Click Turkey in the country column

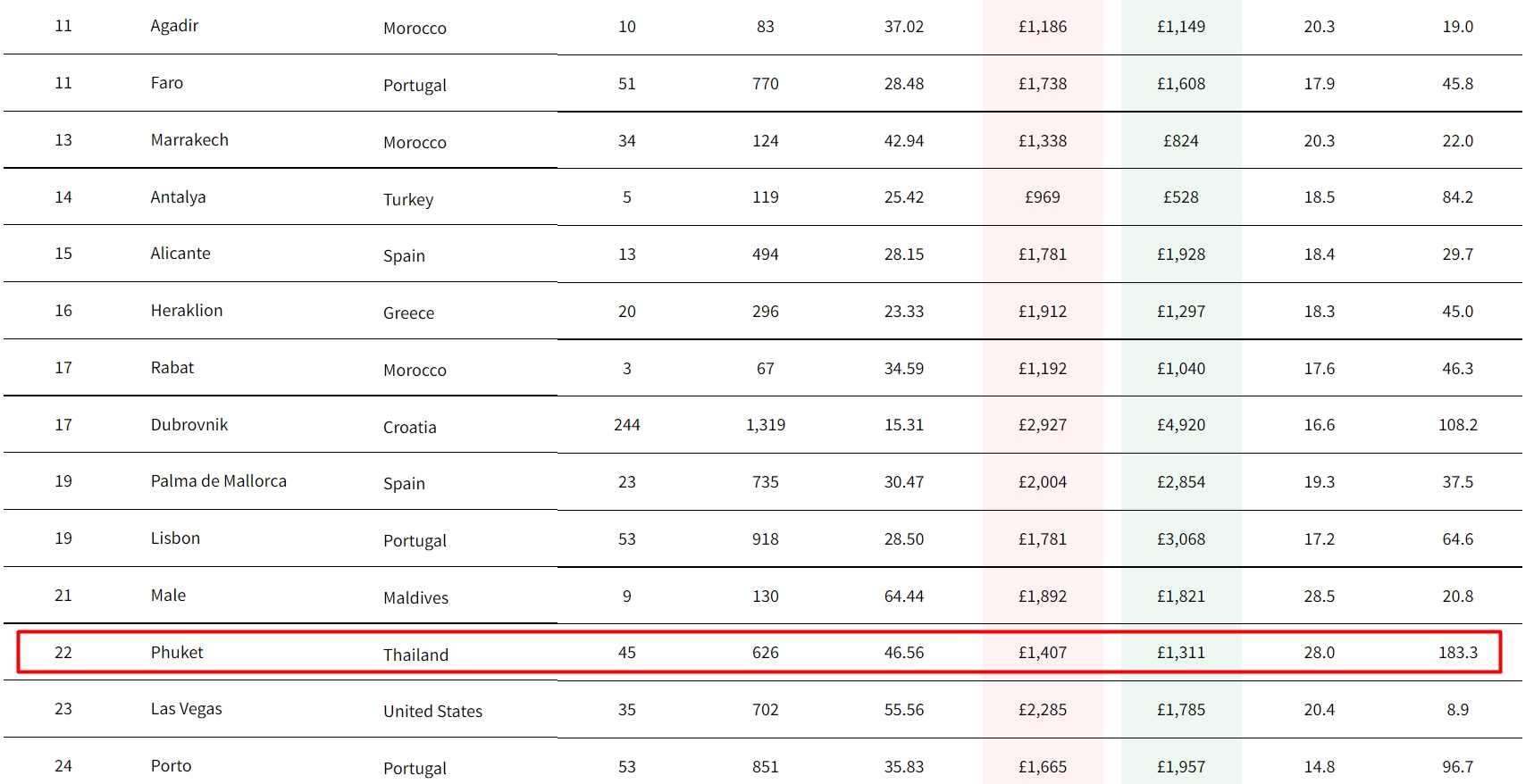coord(408,199)
